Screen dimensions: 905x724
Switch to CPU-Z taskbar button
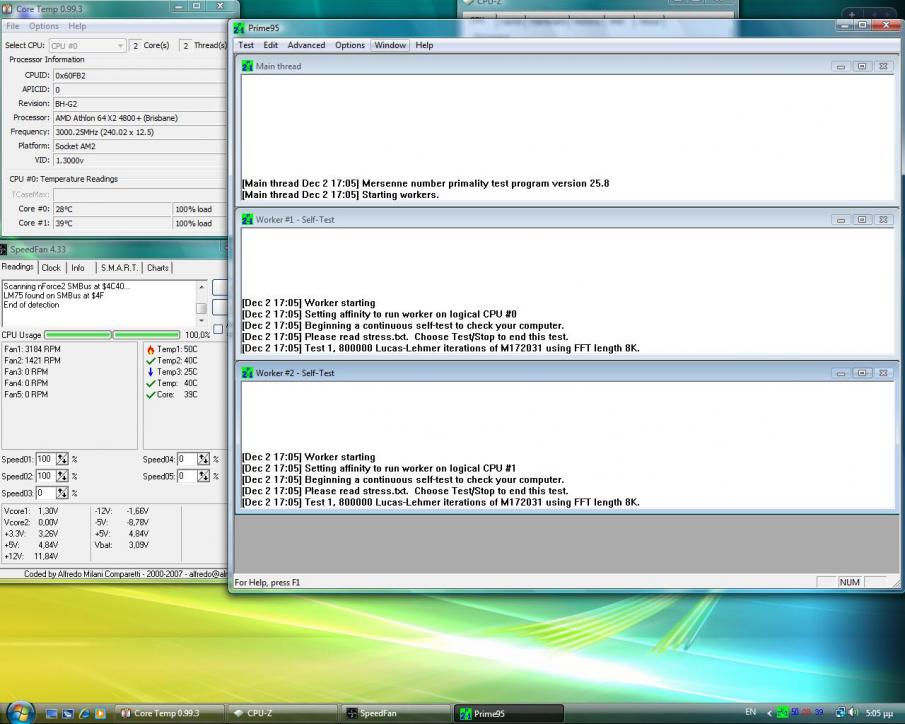(282, 714)
